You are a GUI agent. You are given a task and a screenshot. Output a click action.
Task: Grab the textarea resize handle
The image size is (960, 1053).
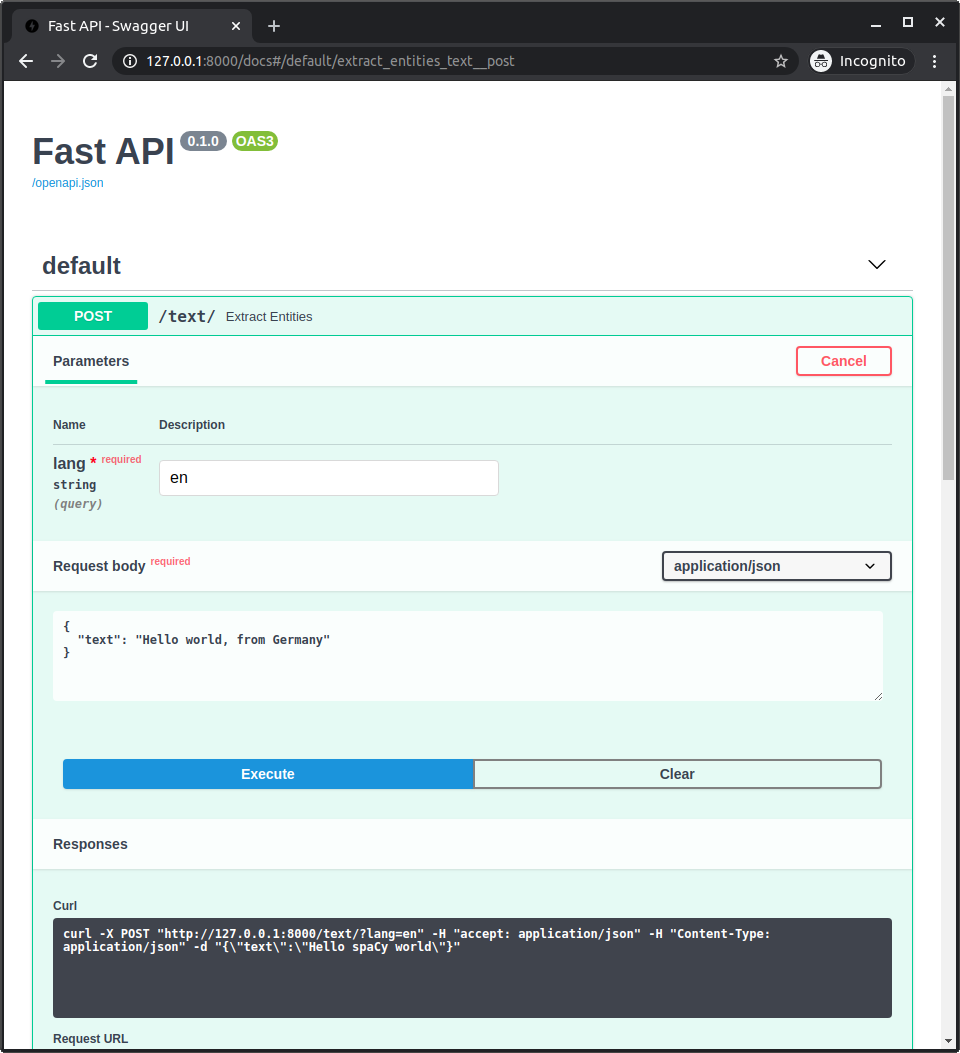[878, 696]
